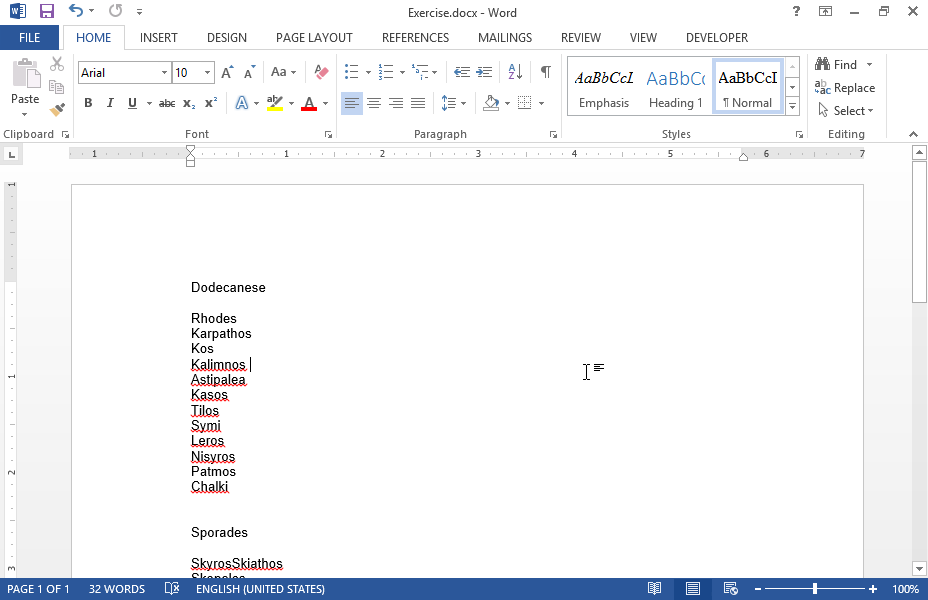Viewport: 928px width, 600px height.
Task: Decrease paragraph indent
Action: [x=462, y=72]
